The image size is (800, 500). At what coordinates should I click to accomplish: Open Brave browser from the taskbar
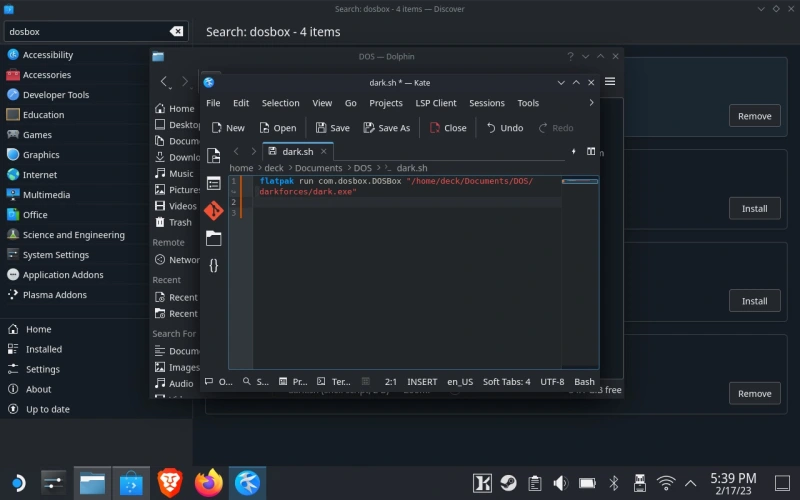[170, 483]
